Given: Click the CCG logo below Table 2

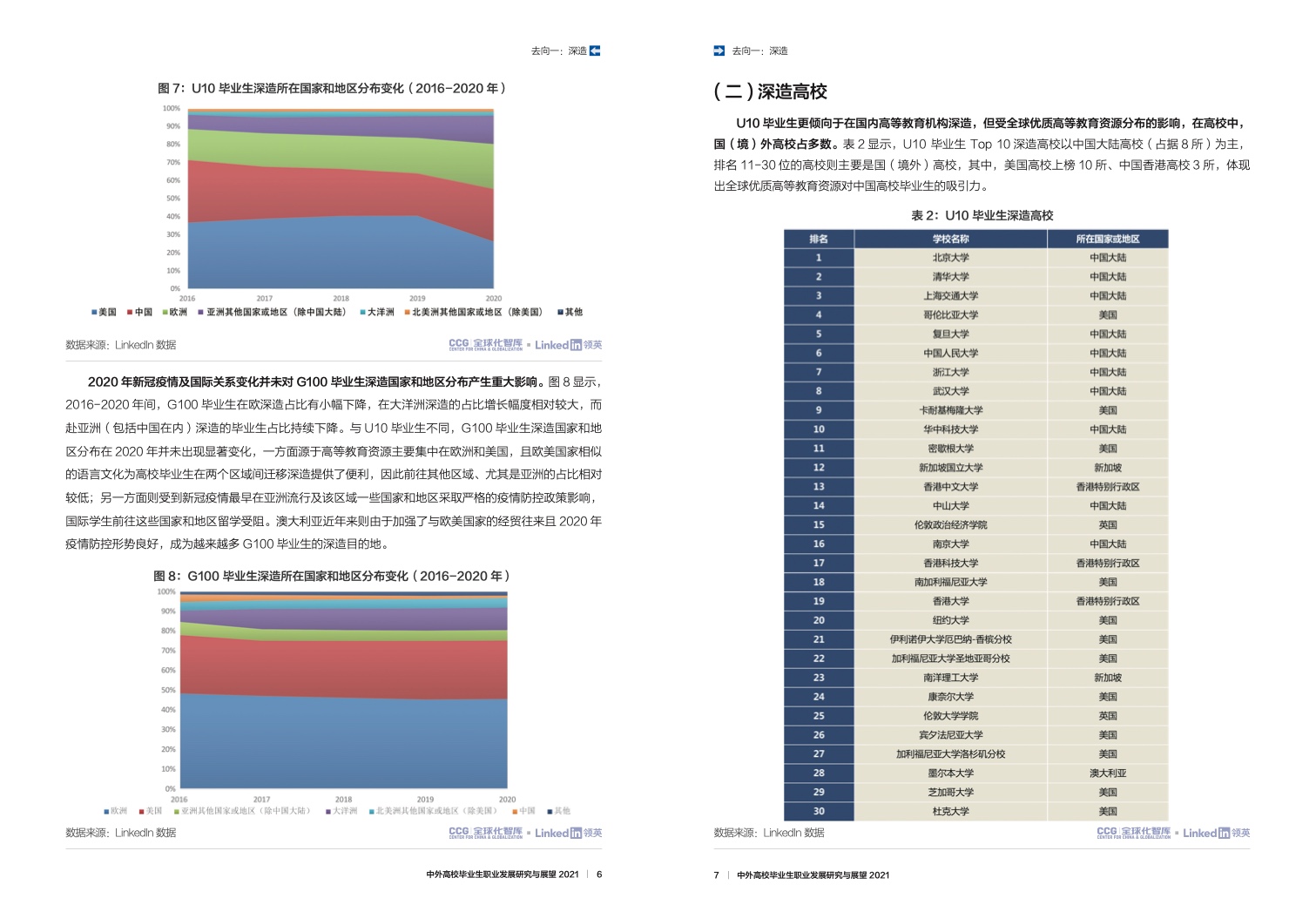Looking at the screenshot, I should [x=1133, y=833].
